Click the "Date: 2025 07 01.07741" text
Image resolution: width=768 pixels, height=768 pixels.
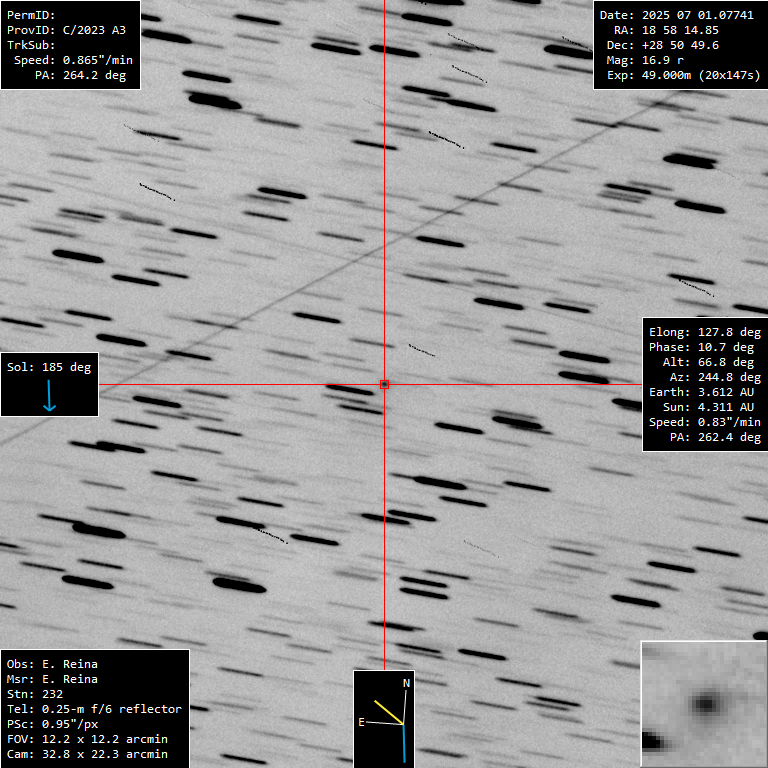click(676, 15)
